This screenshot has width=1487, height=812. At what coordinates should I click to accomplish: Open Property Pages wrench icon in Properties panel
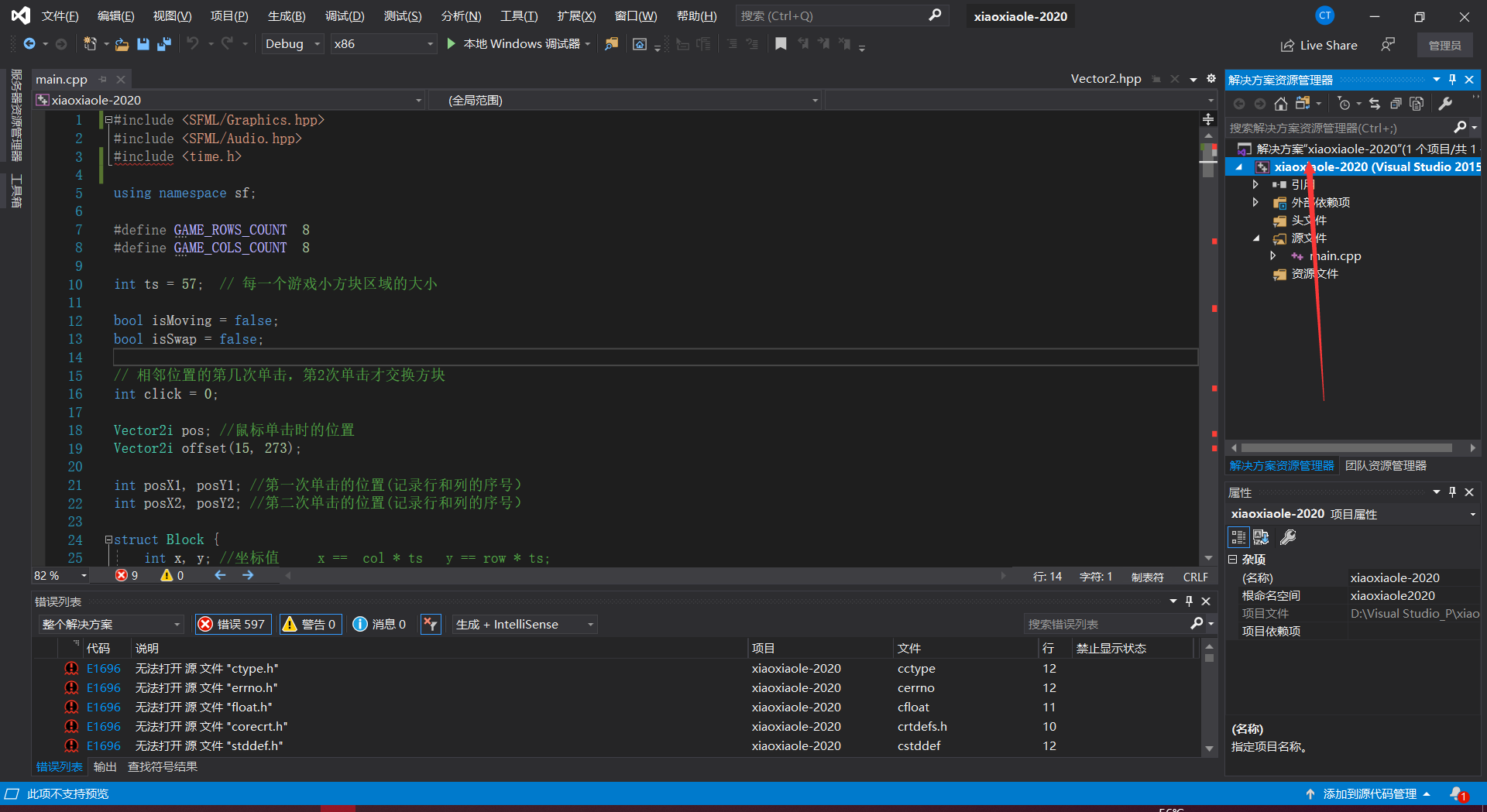pos(1288,537)
